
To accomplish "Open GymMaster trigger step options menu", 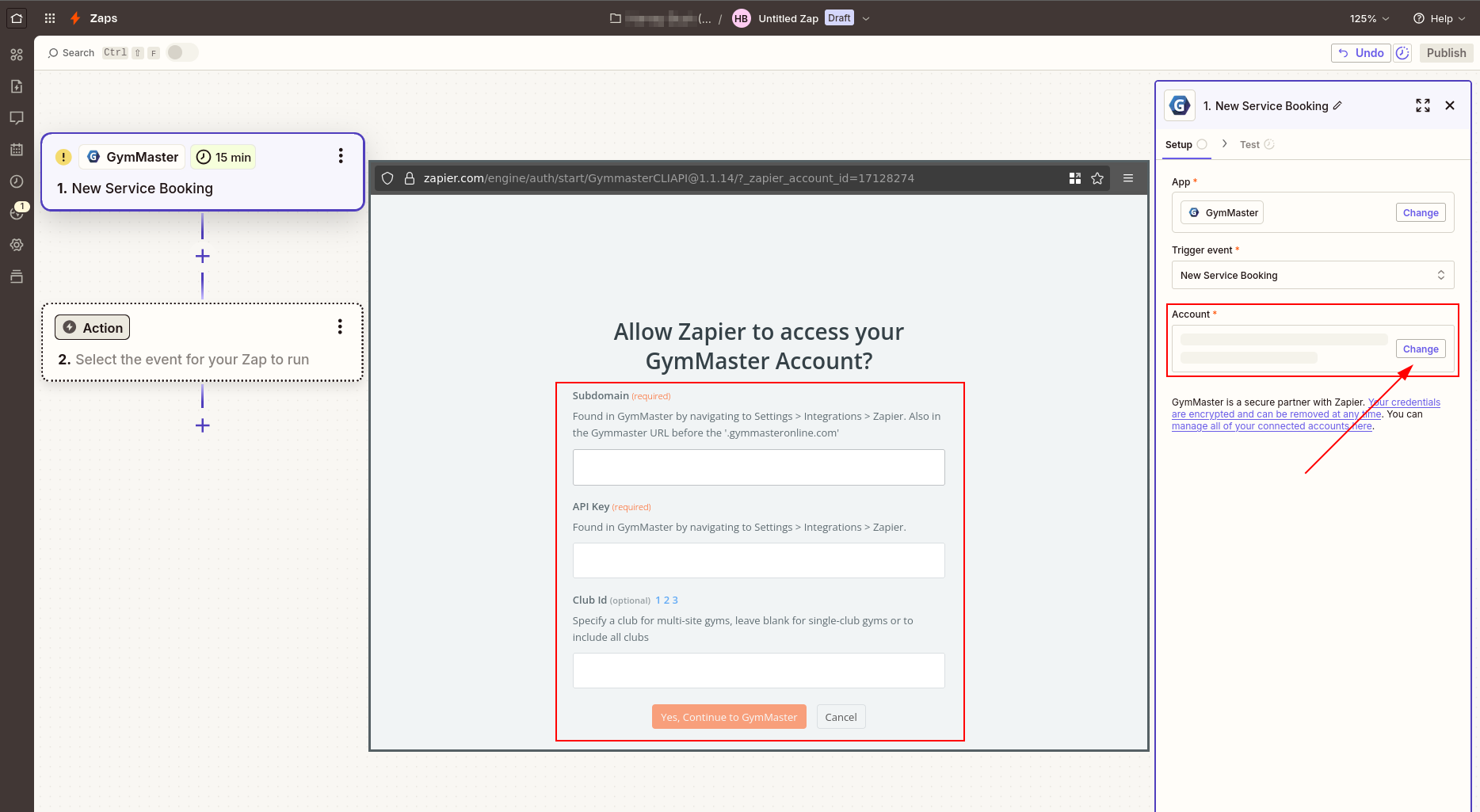I will 341,156.
